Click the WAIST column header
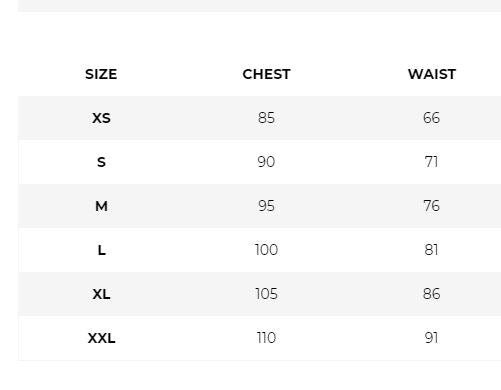The height and width of the screenshot is (390, 501). click(x=432, y=74)
